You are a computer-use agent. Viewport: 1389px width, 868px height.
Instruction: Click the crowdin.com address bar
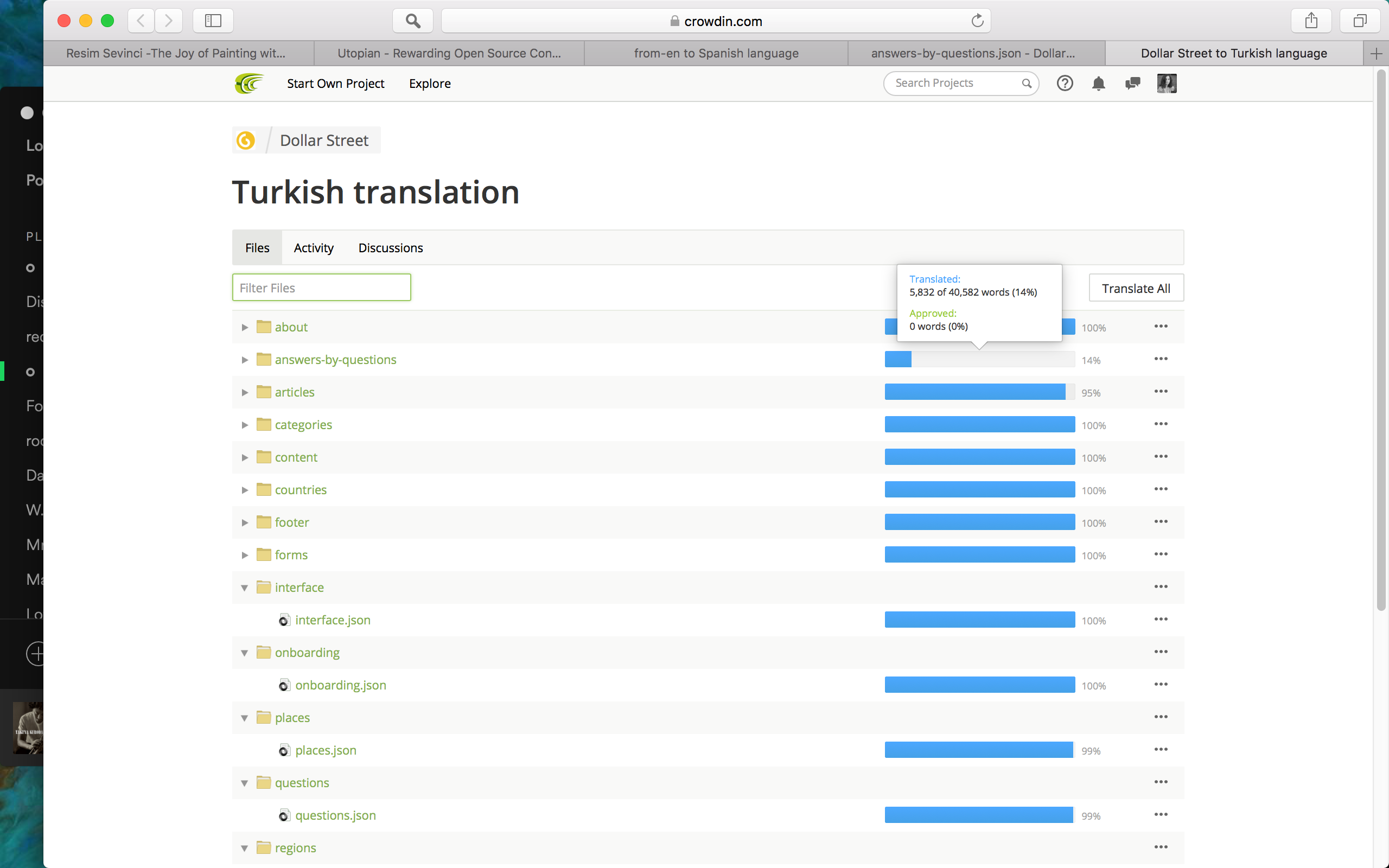click(716, 21)
